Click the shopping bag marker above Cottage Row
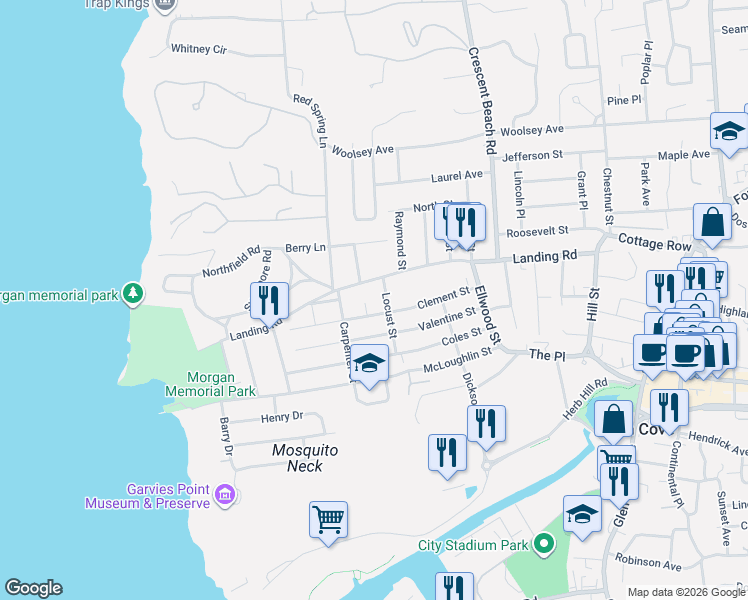Screen dimensions: 748x600 point(712,223)
